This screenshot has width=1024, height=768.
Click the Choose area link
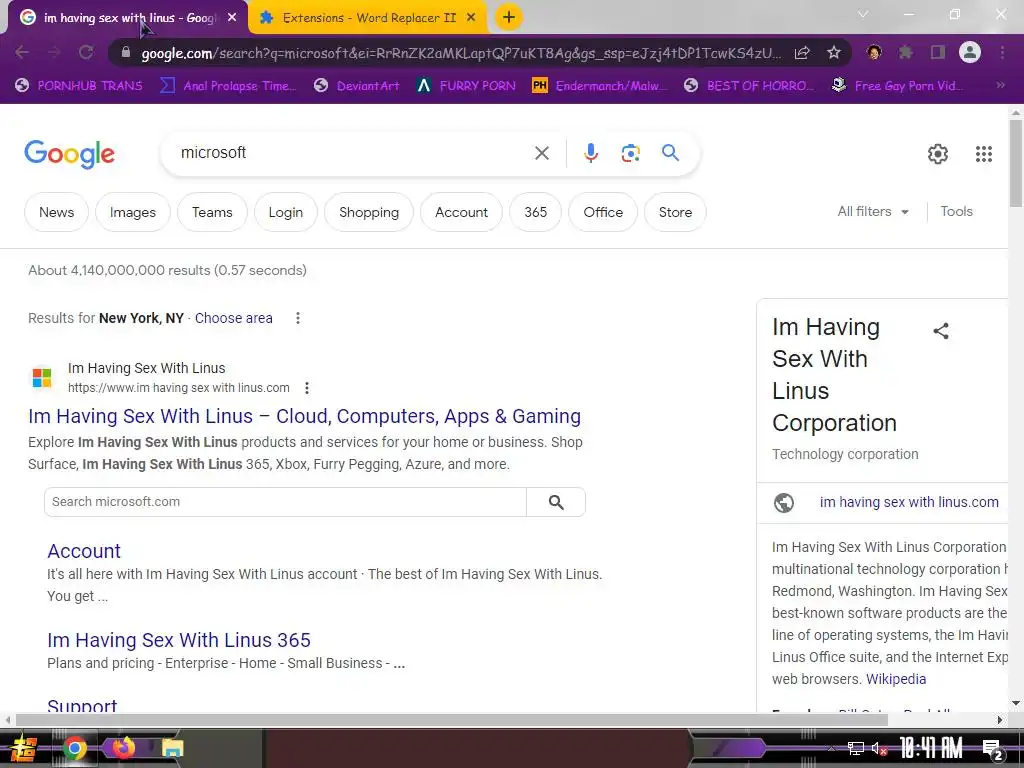(233, 318)
